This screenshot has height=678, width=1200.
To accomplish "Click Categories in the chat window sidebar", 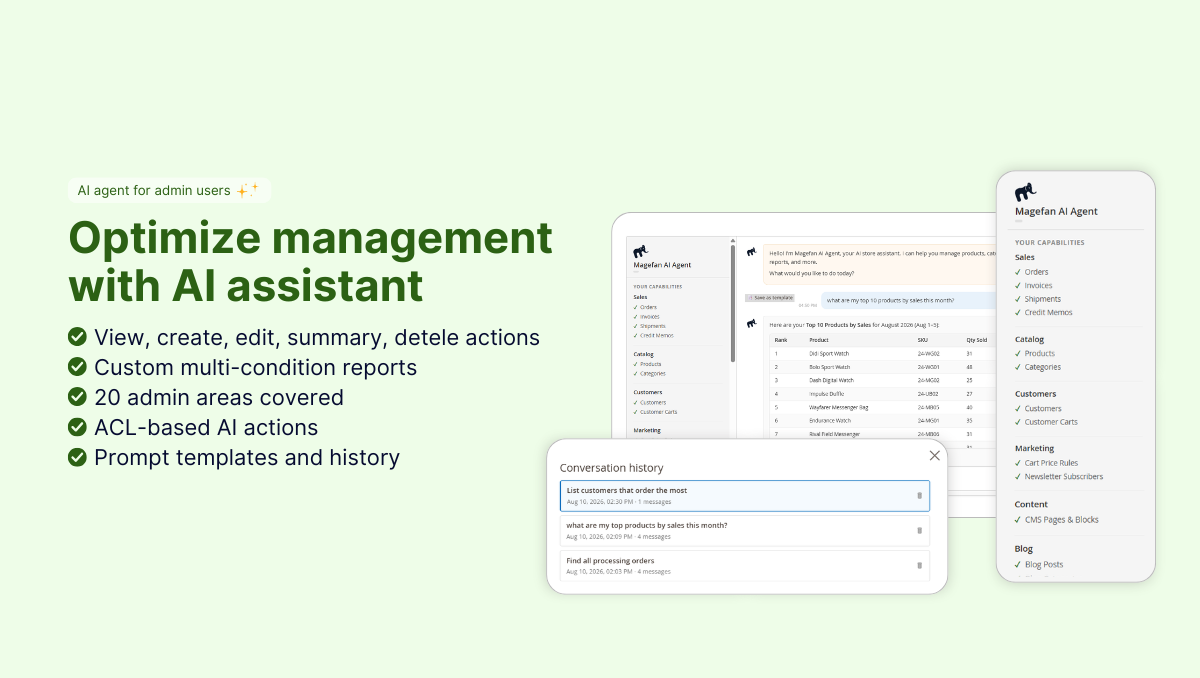I will [652, 373].
